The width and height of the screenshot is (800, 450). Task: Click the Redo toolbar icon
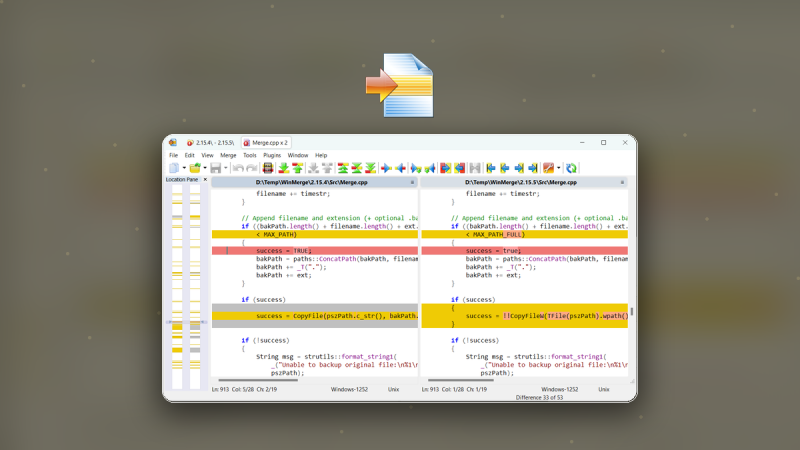click(x=252, y=168)
